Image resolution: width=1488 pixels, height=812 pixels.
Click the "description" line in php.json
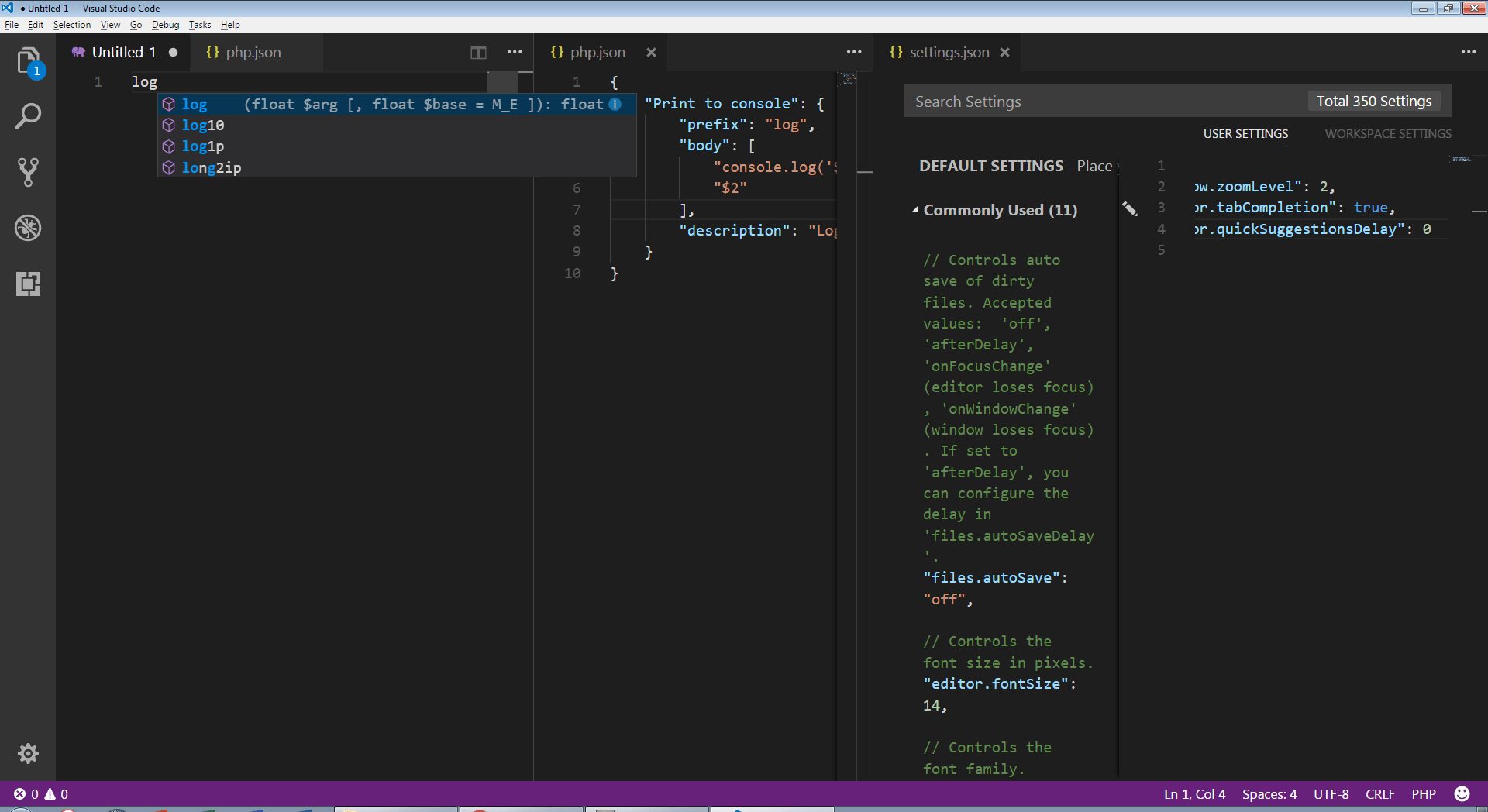(758, 231)
